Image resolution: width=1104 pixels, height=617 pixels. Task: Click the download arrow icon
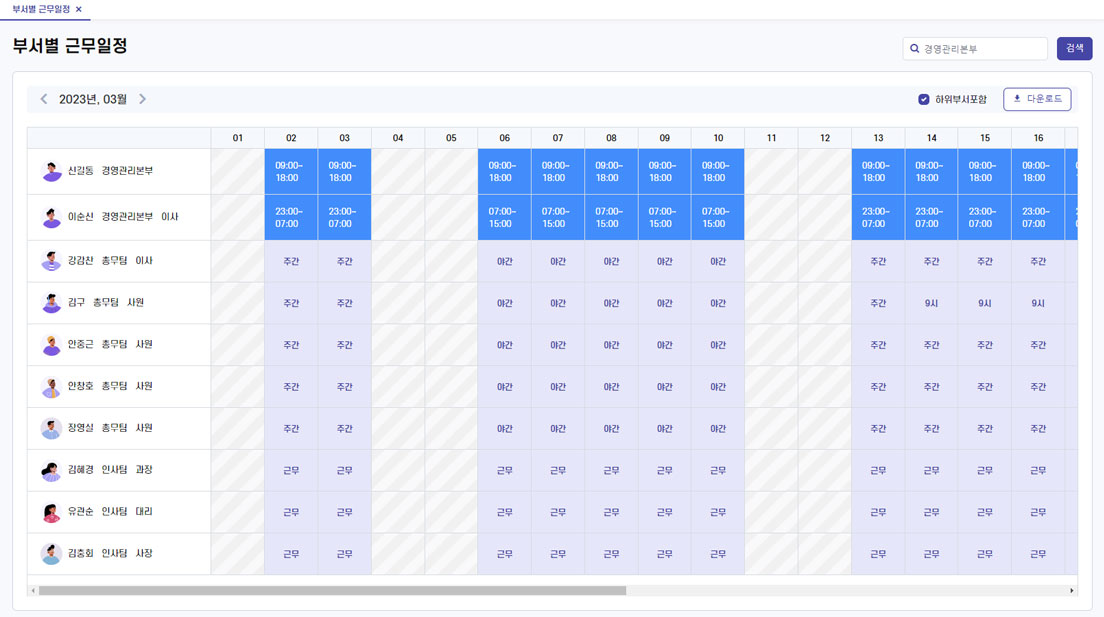(x=1017, y=99)
